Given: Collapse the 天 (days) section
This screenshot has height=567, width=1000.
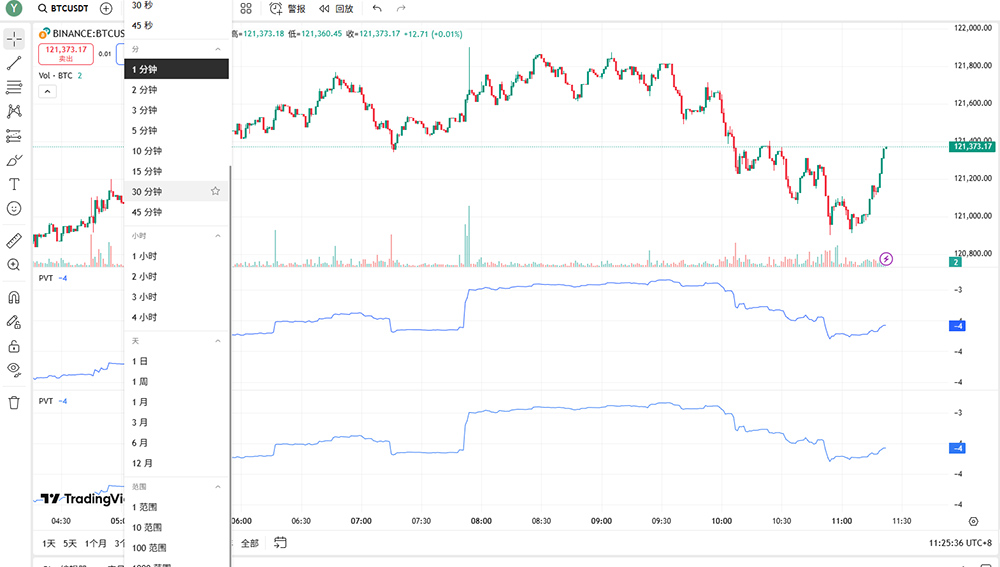Looking at the screenshot, I should (x=217, y=341).
